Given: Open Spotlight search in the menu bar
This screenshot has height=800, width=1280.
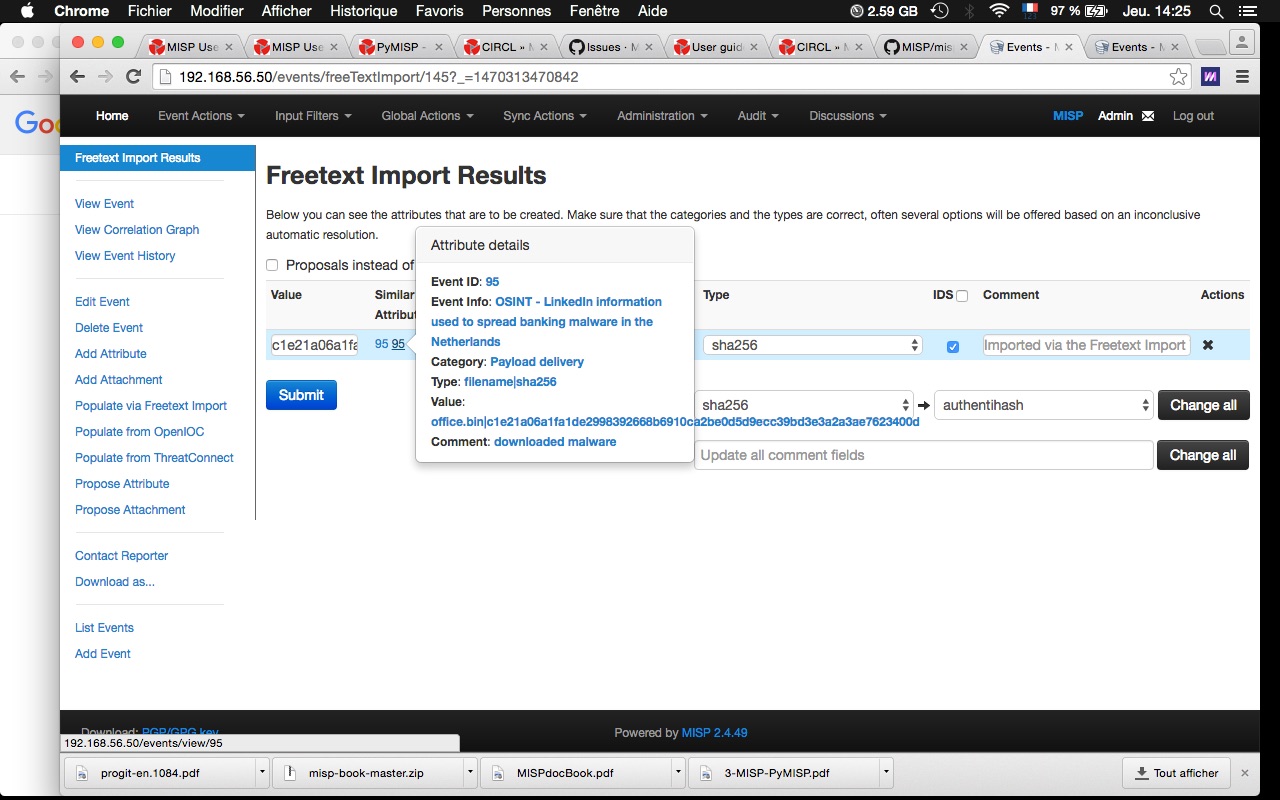Looking at the screenshot, I should pos(1216,11).
